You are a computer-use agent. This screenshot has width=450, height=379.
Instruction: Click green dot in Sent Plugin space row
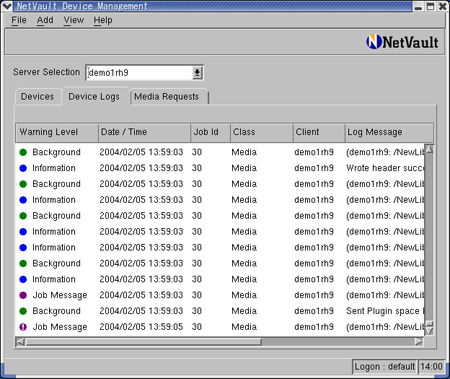pos(23,311)
